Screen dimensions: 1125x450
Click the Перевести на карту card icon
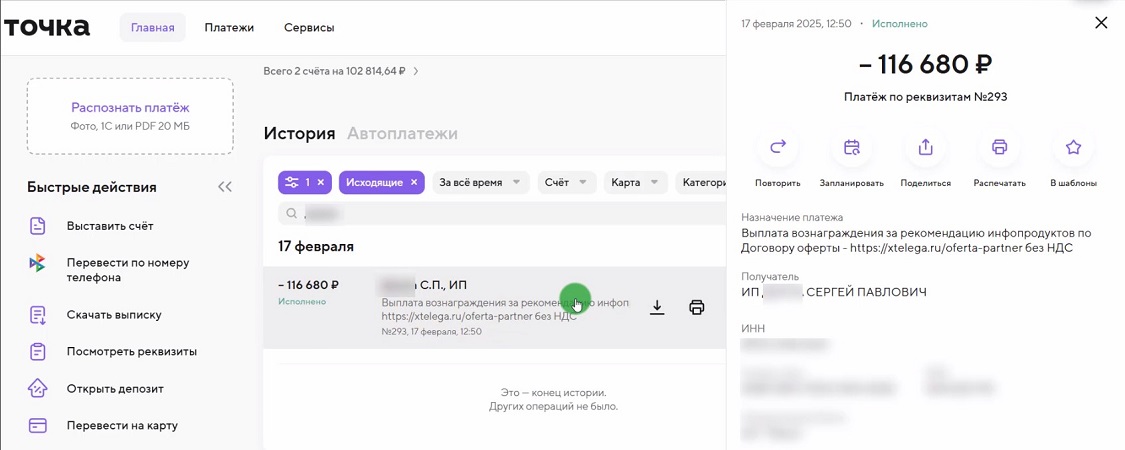tap(37, 426)
